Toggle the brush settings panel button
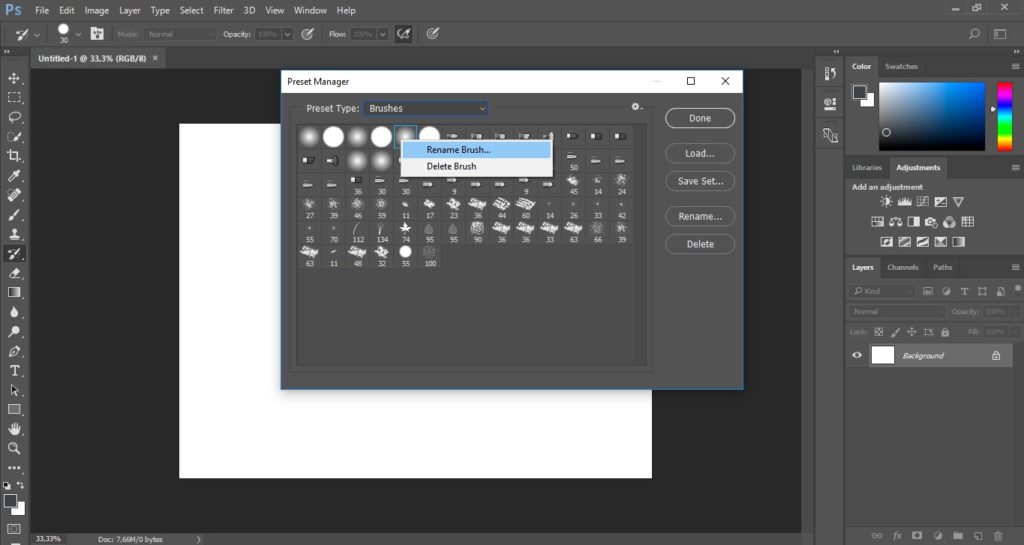Image resolution: width=1024 pixels, height=545 pixels. [x=97, y=33]
